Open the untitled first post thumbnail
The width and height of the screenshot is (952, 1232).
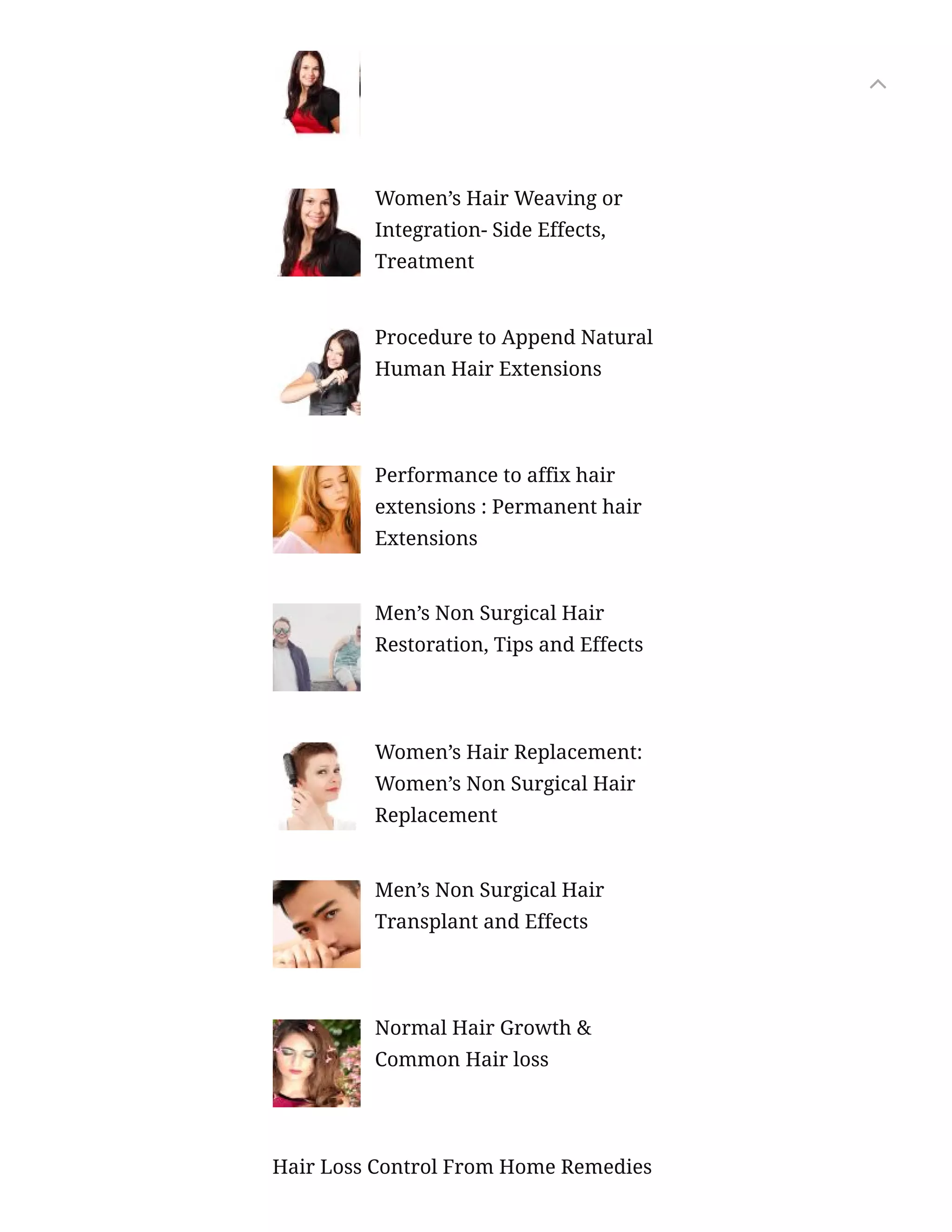(317, 93)
